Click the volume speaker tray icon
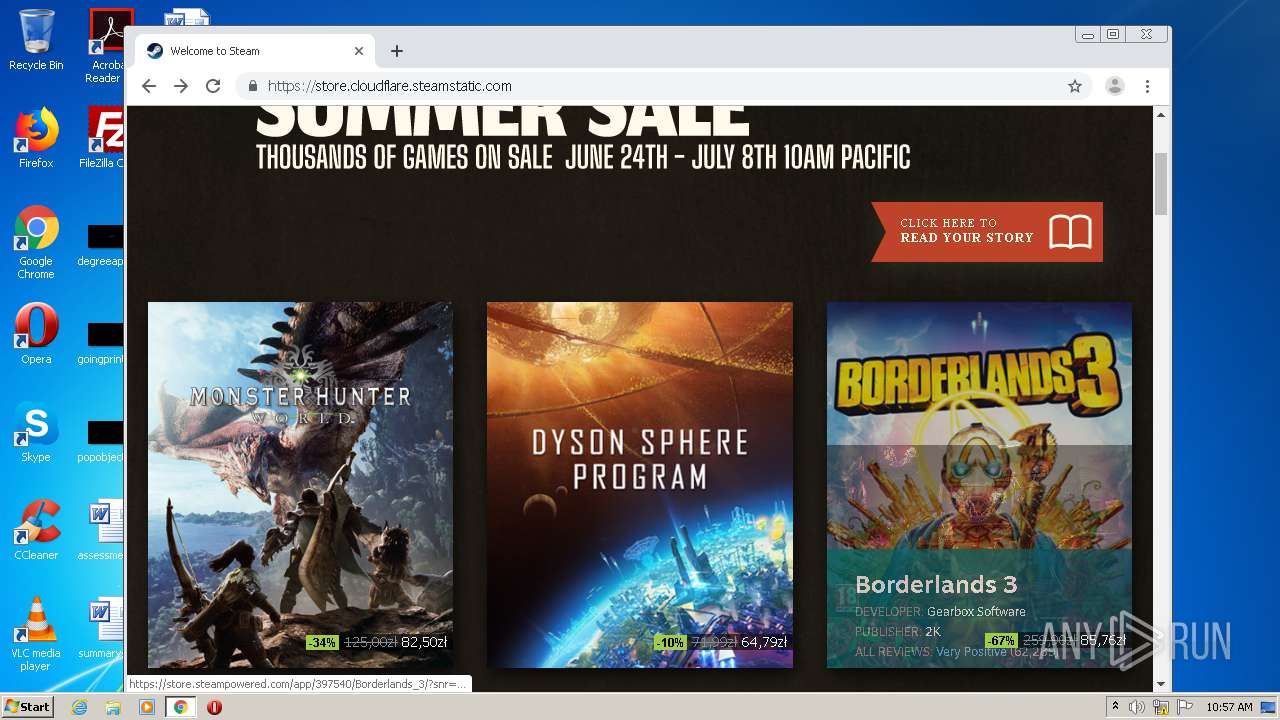 pos(1137,707)
